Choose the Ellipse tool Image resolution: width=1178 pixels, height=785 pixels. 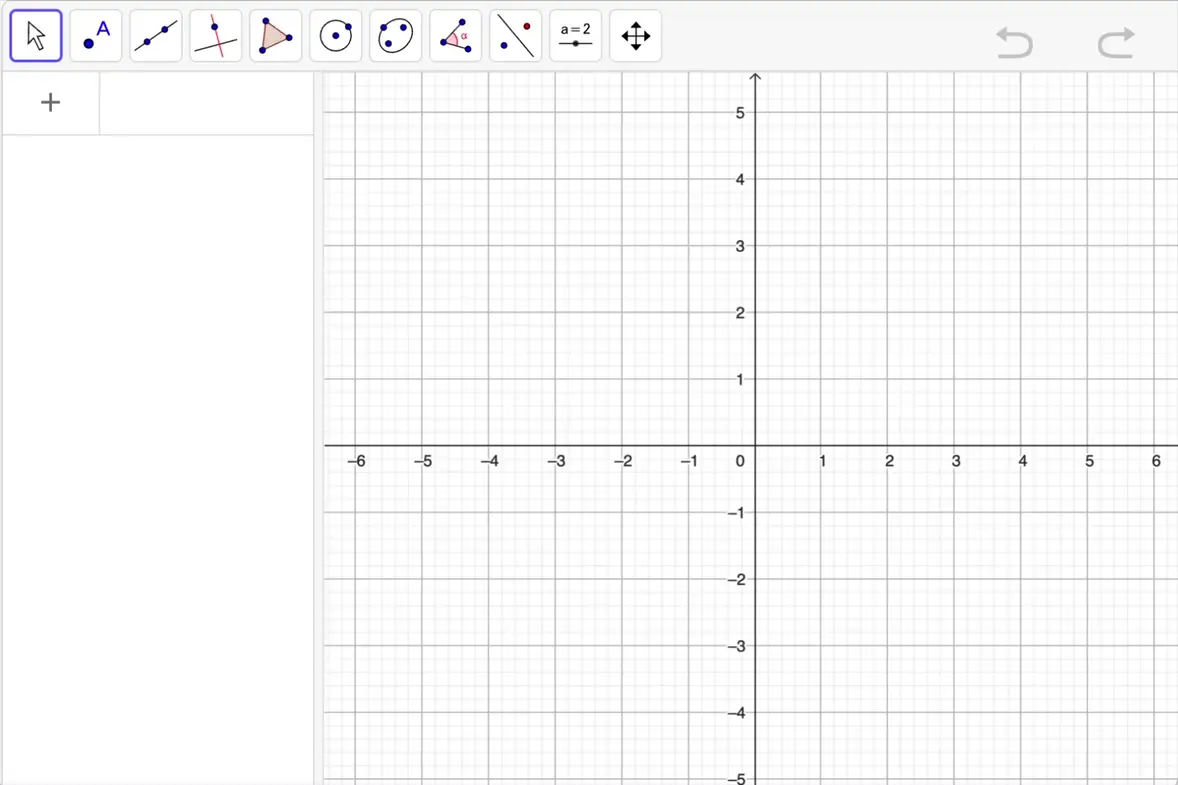tap(396, 36)
